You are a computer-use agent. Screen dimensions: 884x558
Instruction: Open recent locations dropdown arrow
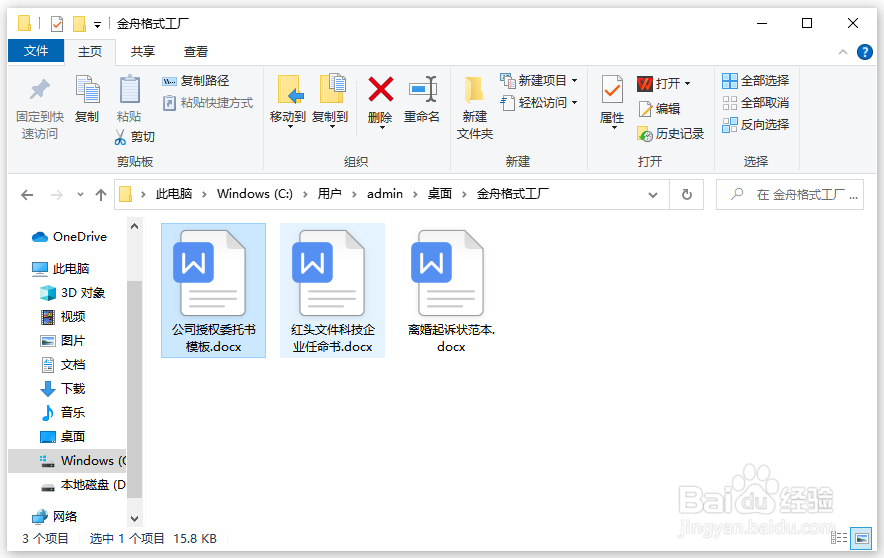tap(80, 195)
